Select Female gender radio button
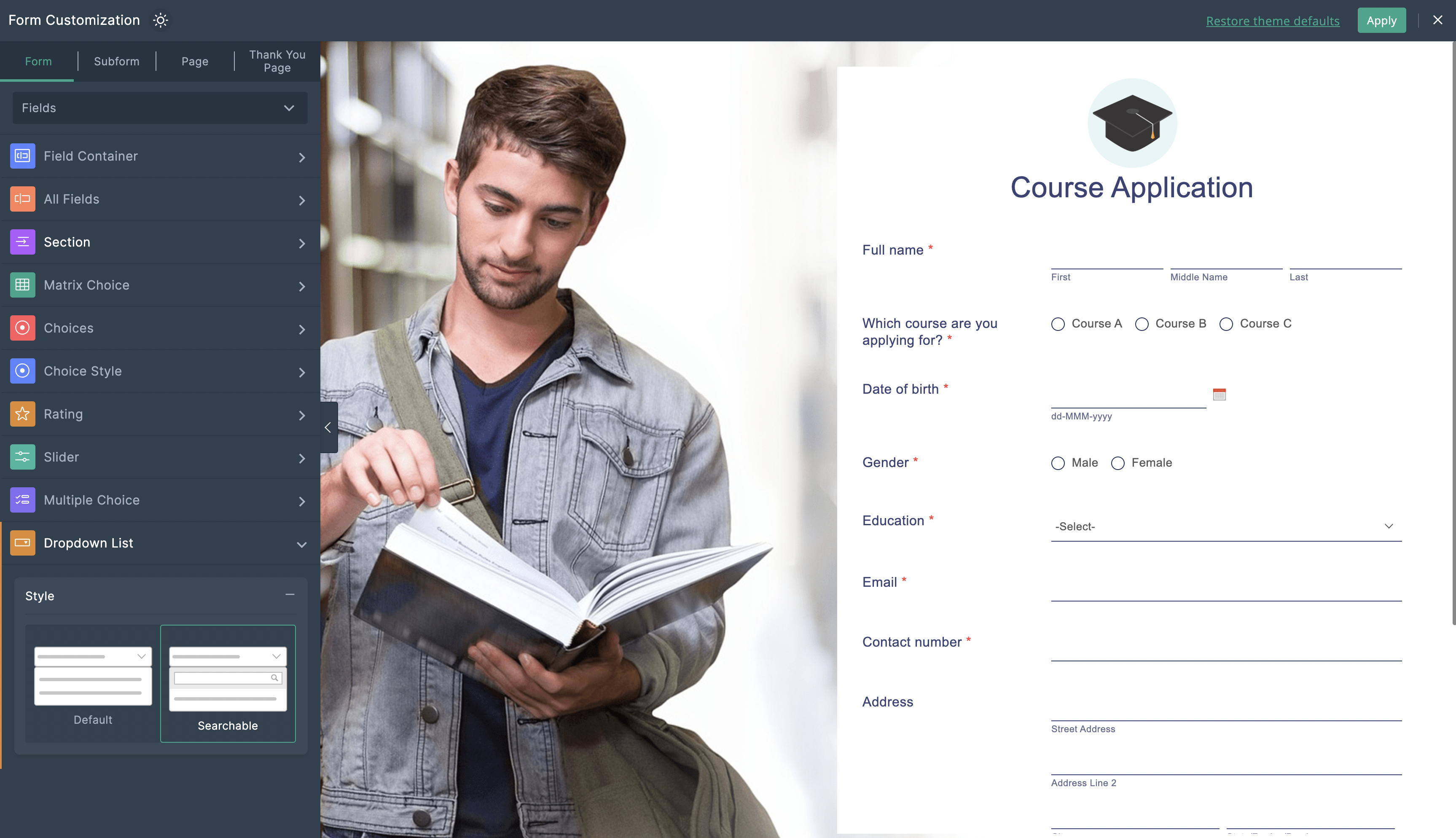The width and height of the screenshot is (1456, 838). tap(1117, 462)
